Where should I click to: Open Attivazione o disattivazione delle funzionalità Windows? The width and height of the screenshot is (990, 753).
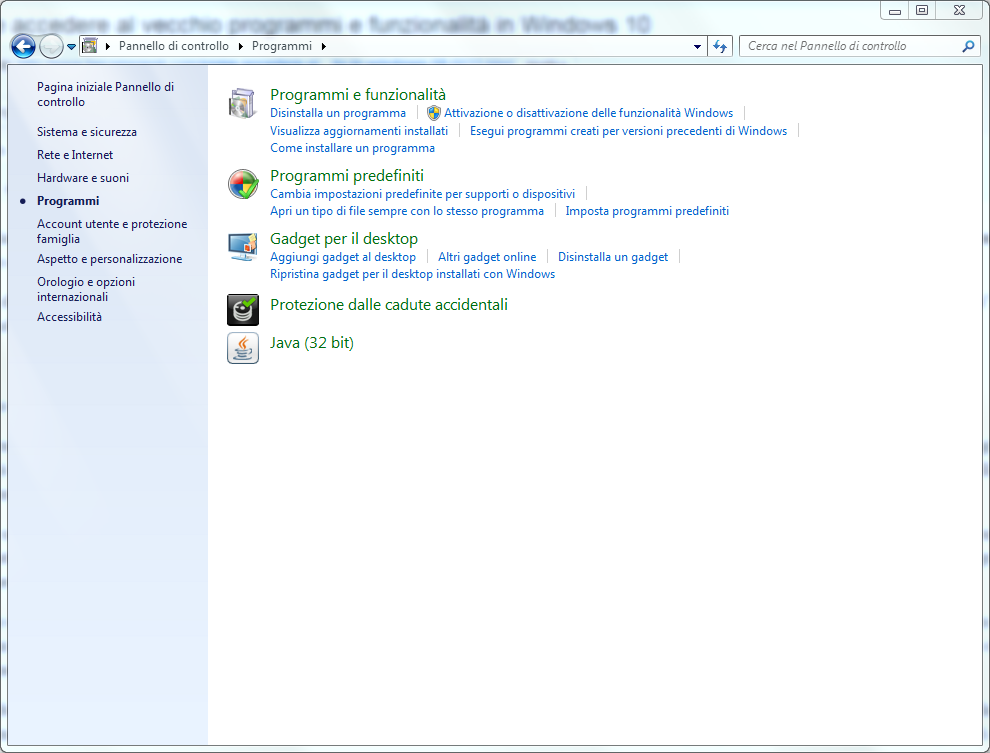tap(588, 113)
